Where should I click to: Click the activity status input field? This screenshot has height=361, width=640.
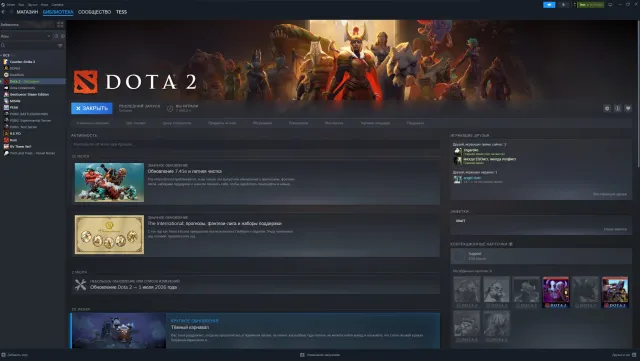(x=256, y=145)
